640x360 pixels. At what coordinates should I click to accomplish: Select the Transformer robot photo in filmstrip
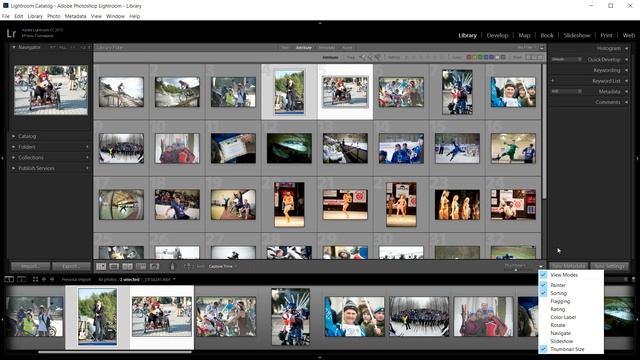click(291, 317)
